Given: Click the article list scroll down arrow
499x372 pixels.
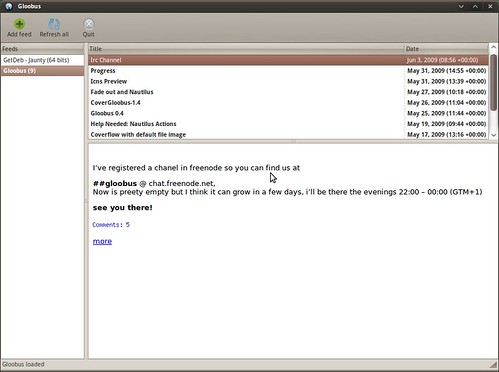Looking at the screenshot, I should click(494, 135).
